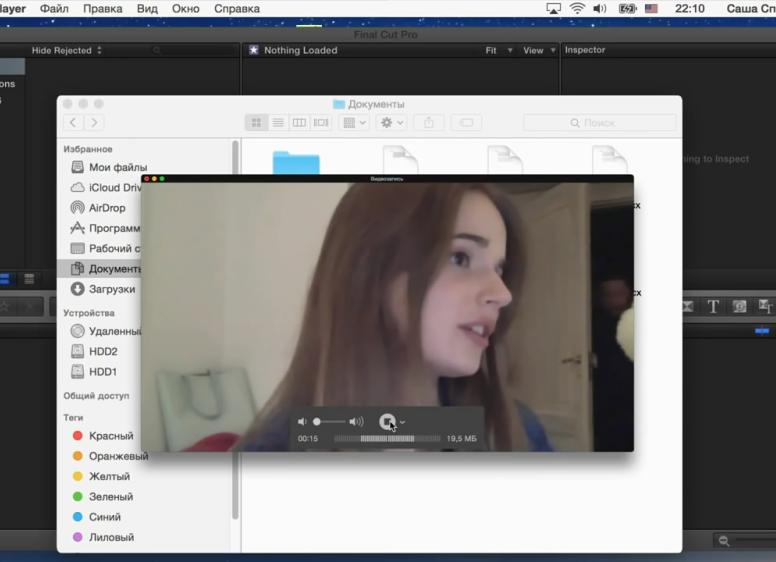Click the volume icon in menu bar
This screenshot has width=776, height=562.
[x=599, y=8]
